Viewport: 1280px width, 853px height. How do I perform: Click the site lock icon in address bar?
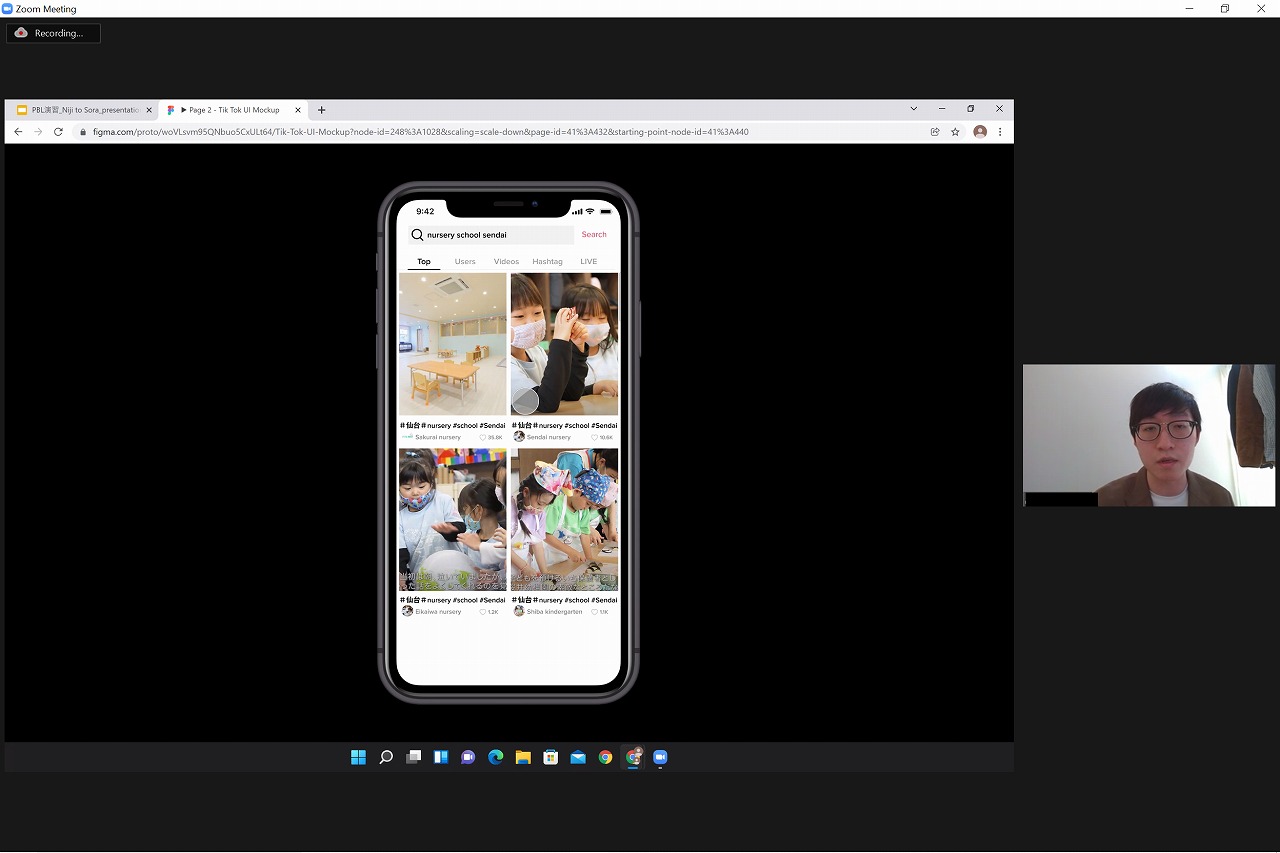83,132
